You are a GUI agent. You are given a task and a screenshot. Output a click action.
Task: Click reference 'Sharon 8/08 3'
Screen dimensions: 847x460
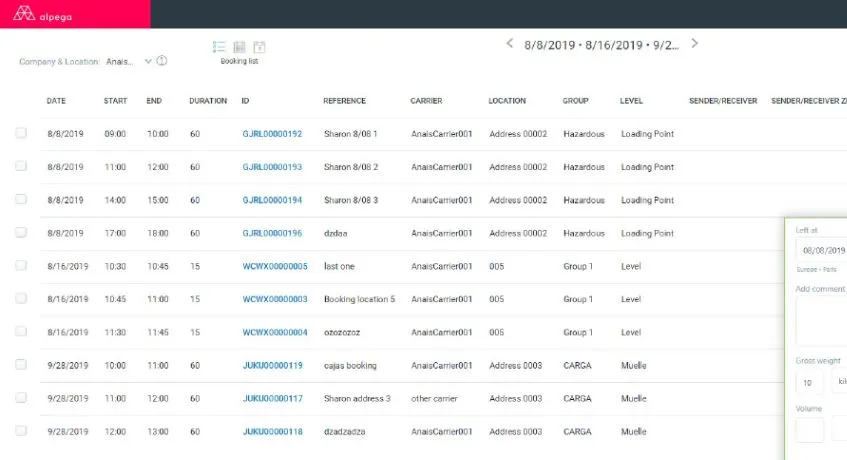[351, 200]
